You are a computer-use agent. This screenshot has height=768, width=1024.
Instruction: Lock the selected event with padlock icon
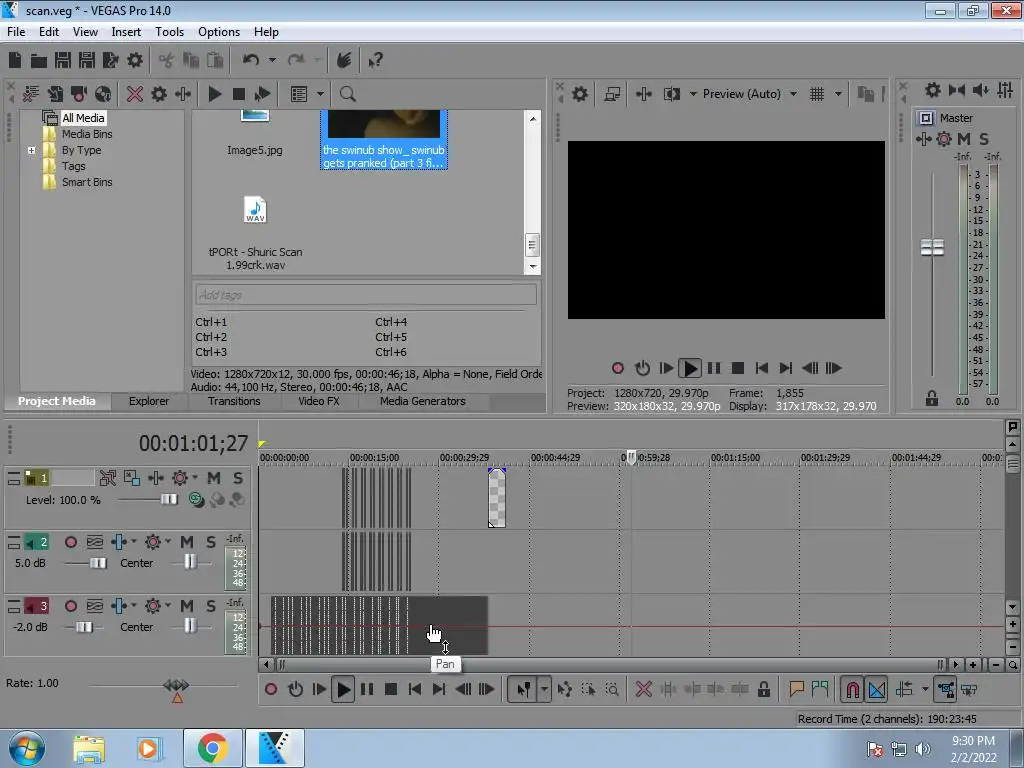click(x=763, y=689)
